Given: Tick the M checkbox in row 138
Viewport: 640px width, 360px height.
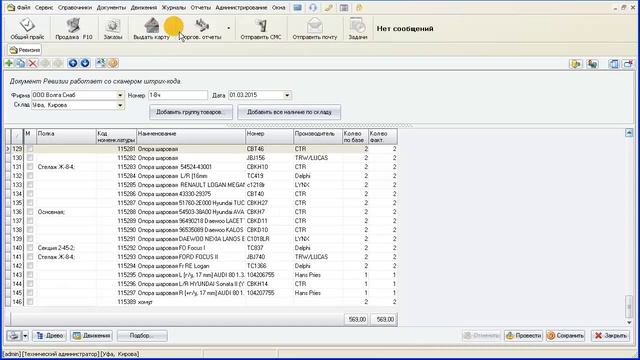Looking at the screenshot, I should pos(30,230).
